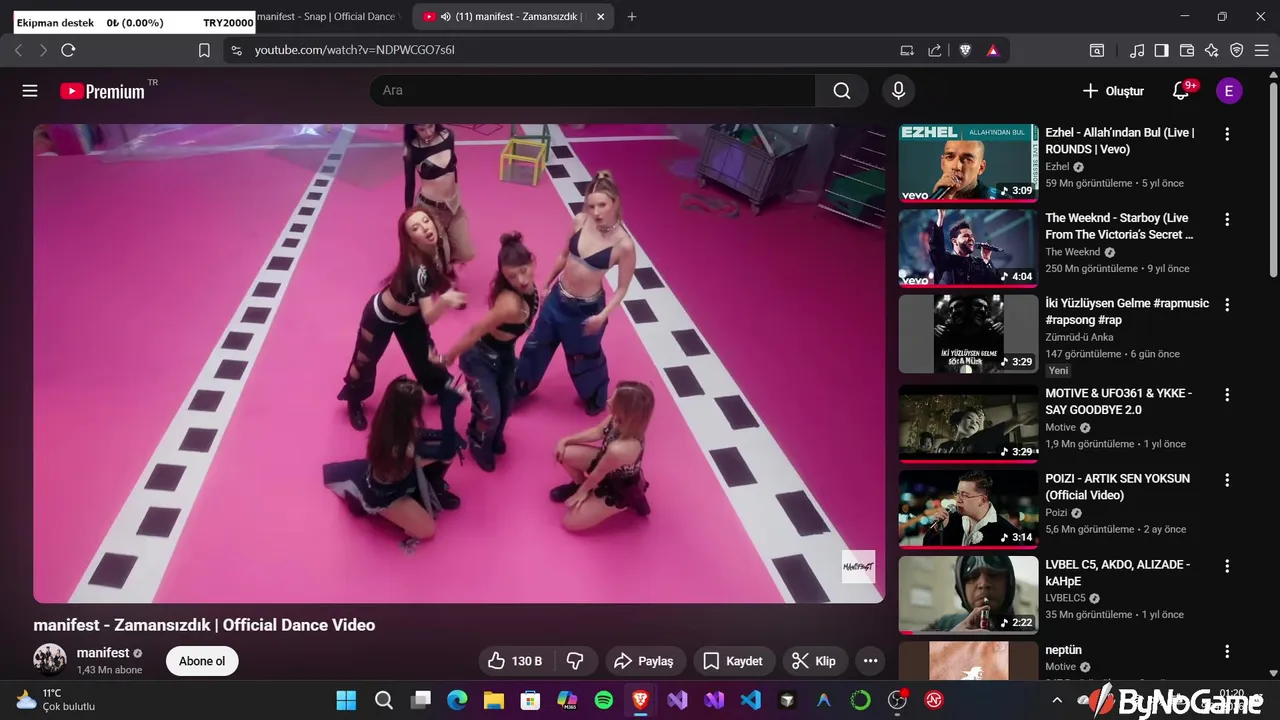Open POIZI - ARTIK SEN YOKSUN title

click(x=1117, y=487)
